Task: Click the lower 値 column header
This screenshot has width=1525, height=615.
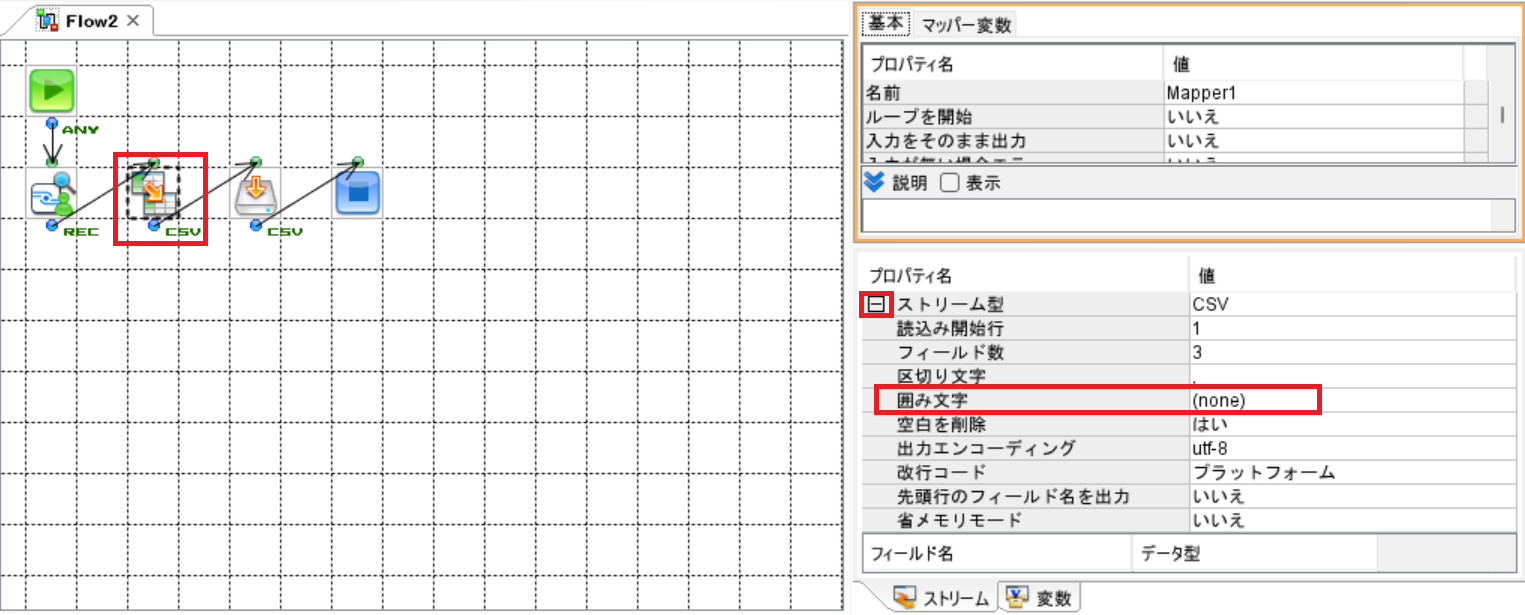Action: click(1352, 274)
